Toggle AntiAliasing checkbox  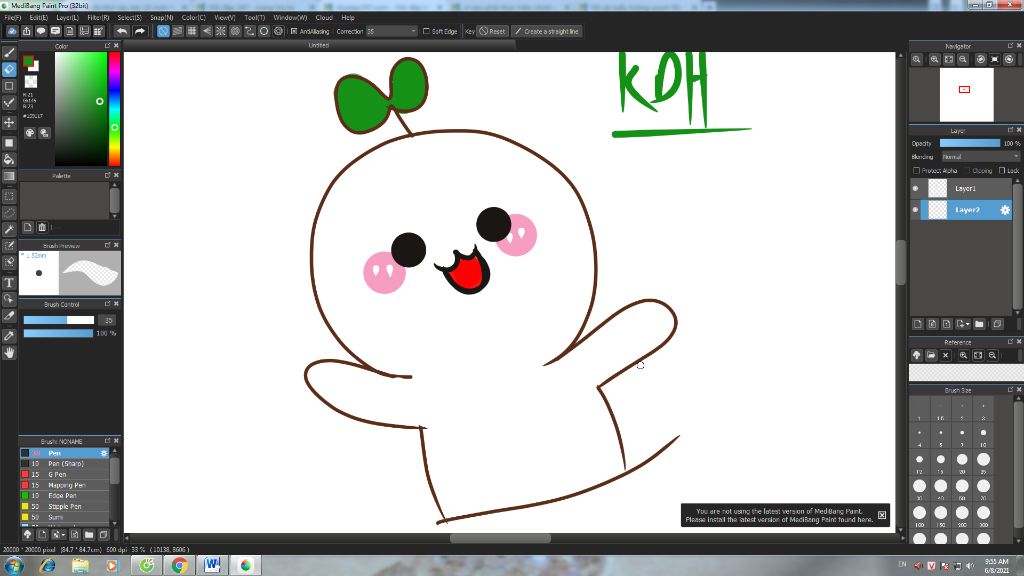click(294, 31)
